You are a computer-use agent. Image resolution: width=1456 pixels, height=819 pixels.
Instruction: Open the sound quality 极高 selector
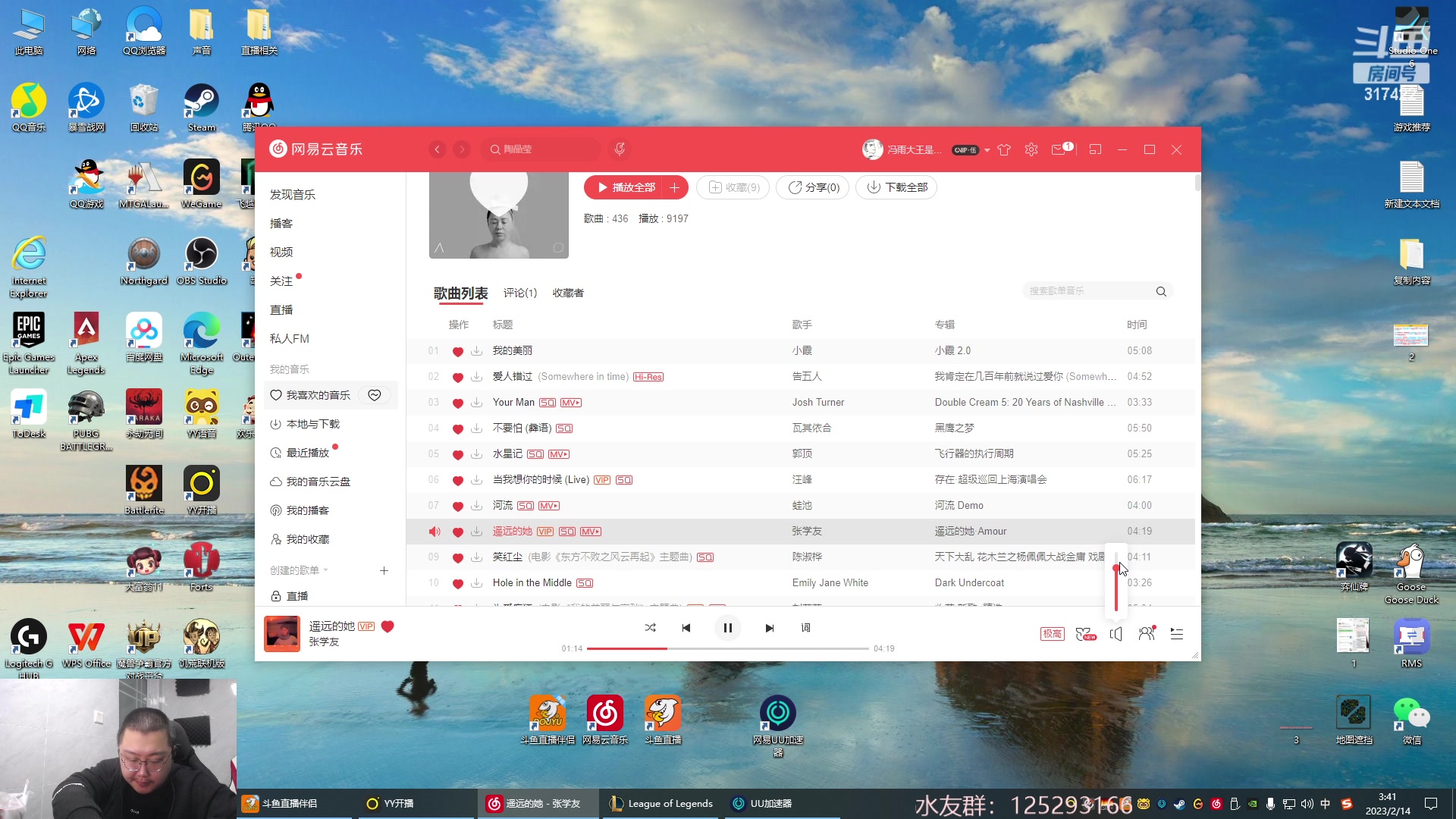(1052, 633)
